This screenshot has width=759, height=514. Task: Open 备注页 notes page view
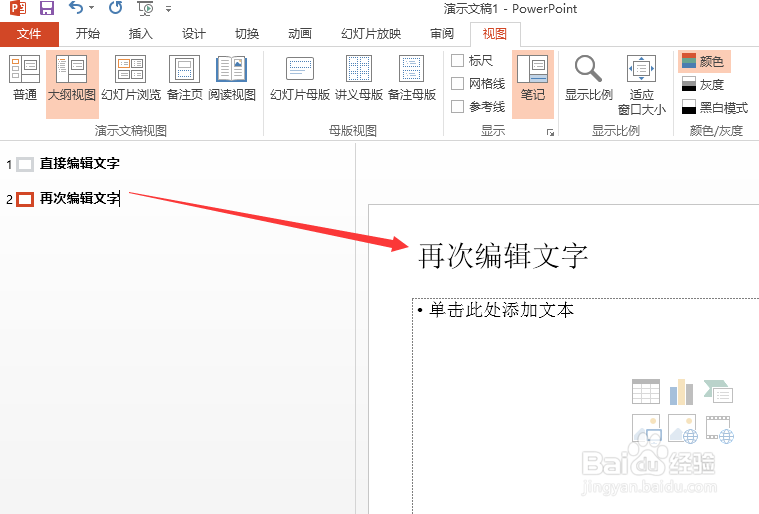coord(184,78)
